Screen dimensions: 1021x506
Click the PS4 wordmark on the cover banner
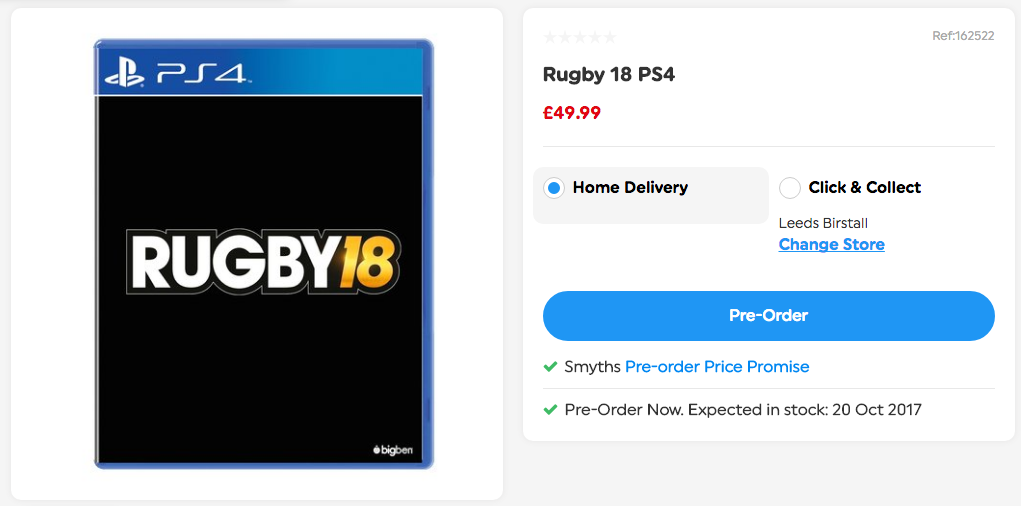(201, 73)
